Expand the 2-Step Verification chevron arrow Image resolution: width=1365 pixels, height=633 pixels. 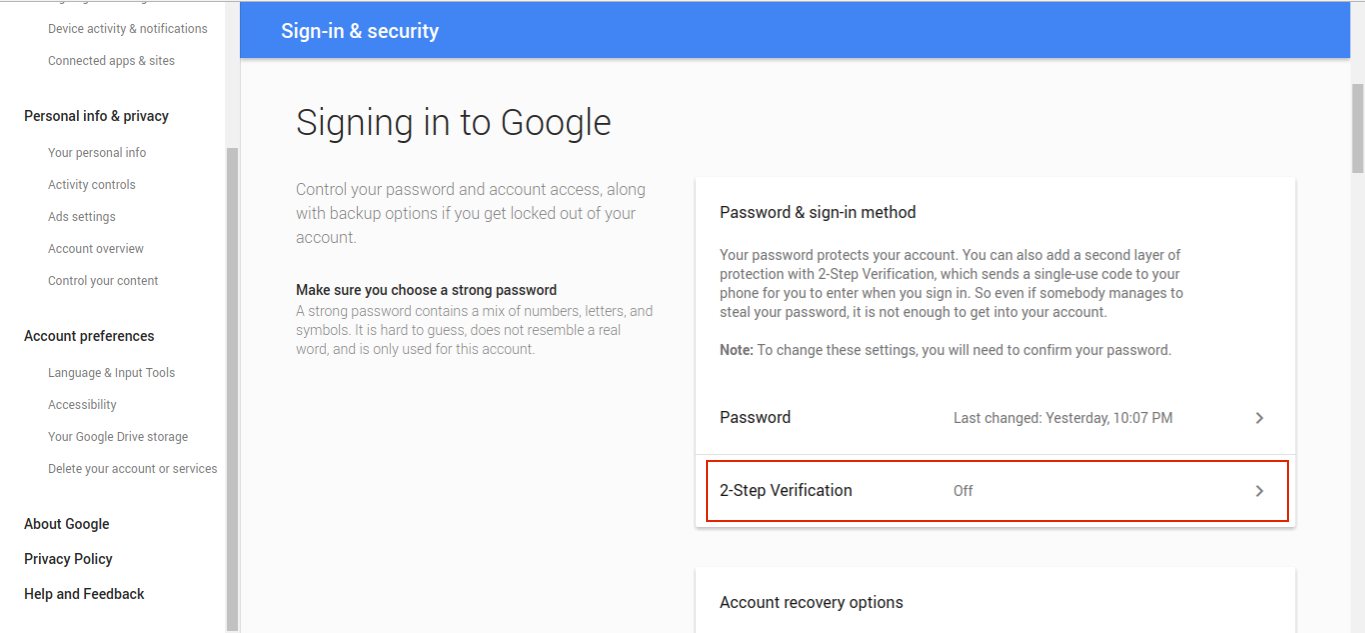pyautogui.click(x=1259, y=491)
